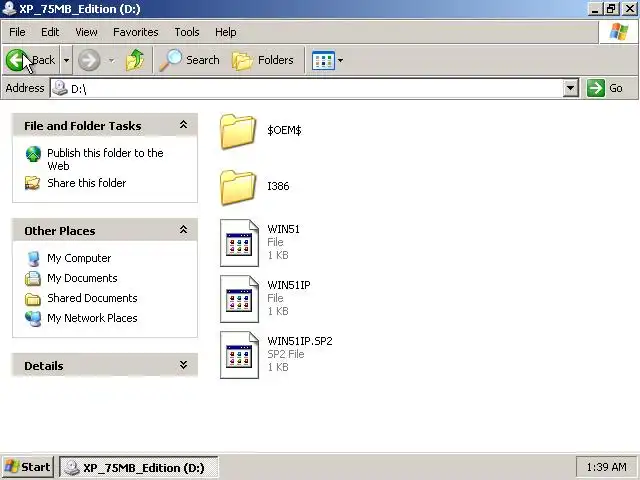Go to My Computer
Screen dimensions: 640x480
pyautogui.click(x=79, y=258)
